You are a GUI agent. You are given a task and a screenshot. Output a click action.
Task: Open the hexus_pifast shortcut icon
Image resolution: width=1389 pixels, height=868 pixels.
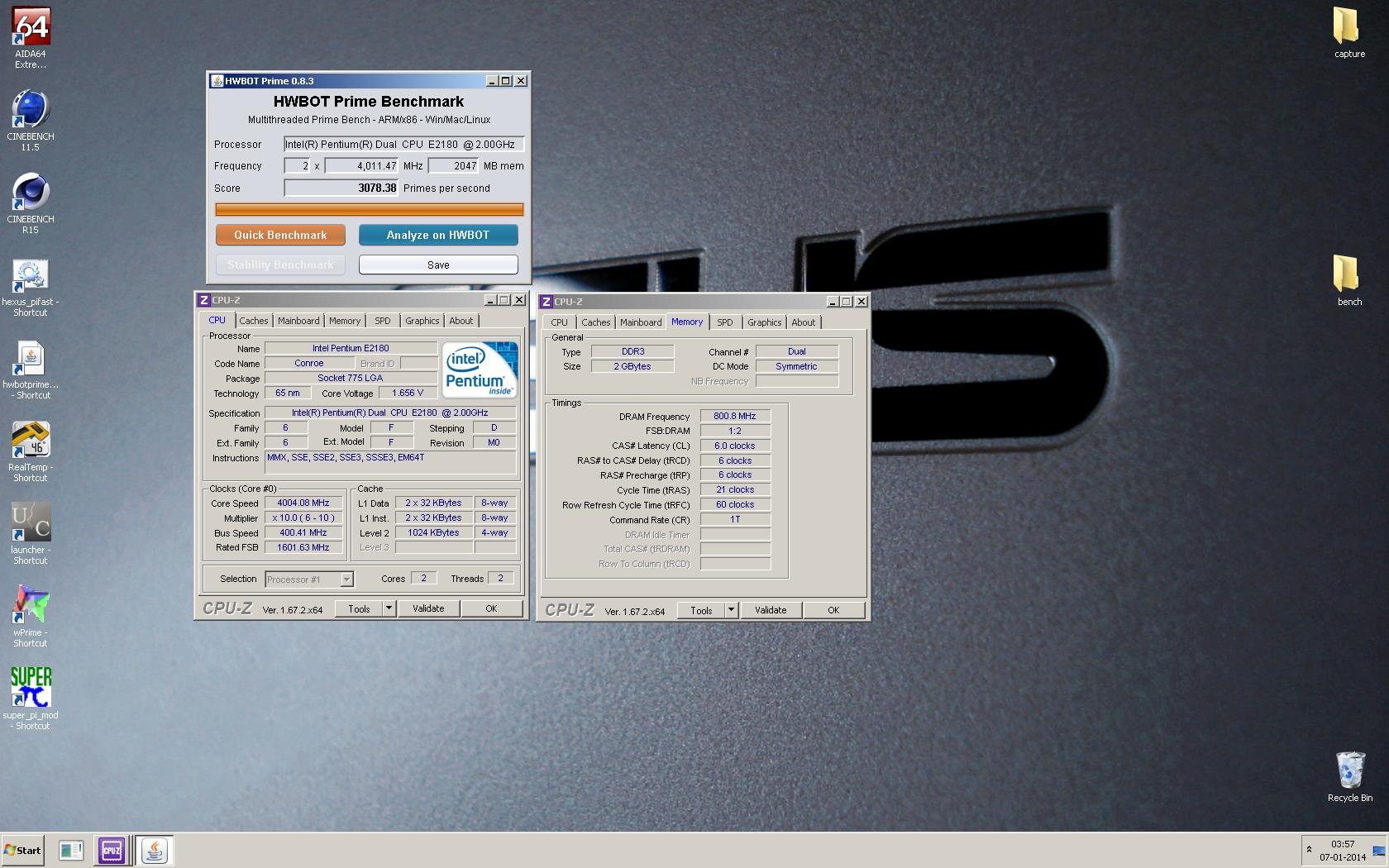coord(31,287)
